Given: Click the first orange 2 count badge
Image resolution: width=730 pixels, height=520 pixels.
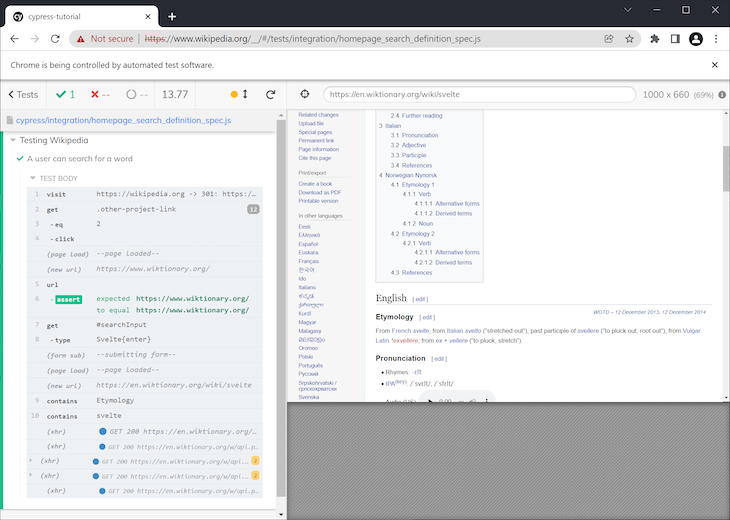Looking at the screenshot, I should point(255,460).
